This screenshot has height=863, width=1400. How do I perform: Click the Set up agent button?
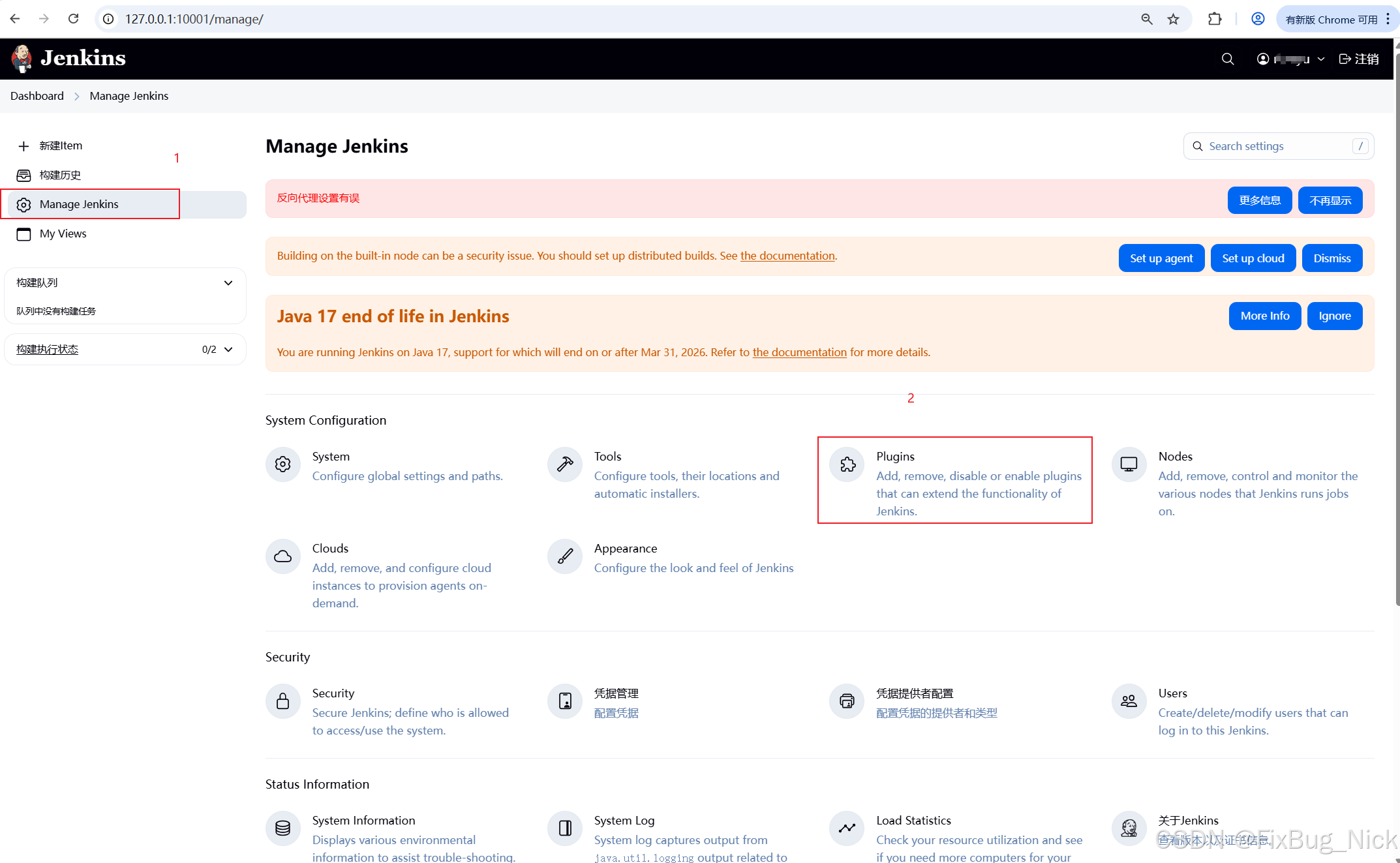click(1161, 258)
